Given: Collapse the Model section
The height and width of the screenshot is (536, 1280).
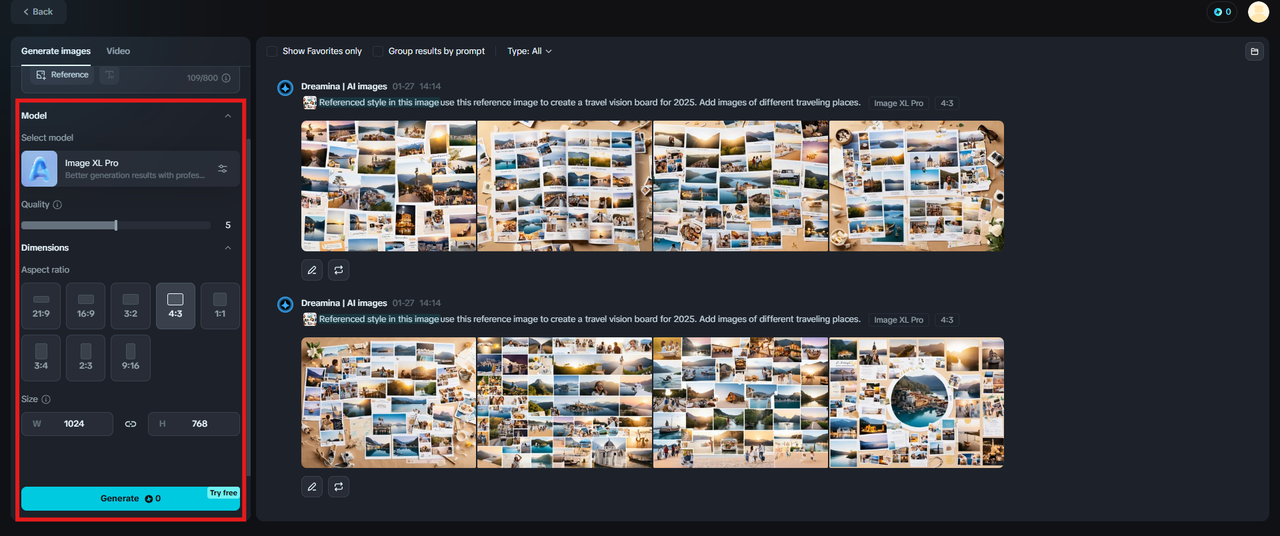Looking at the screenshot, I should click(x=227, y=116).
